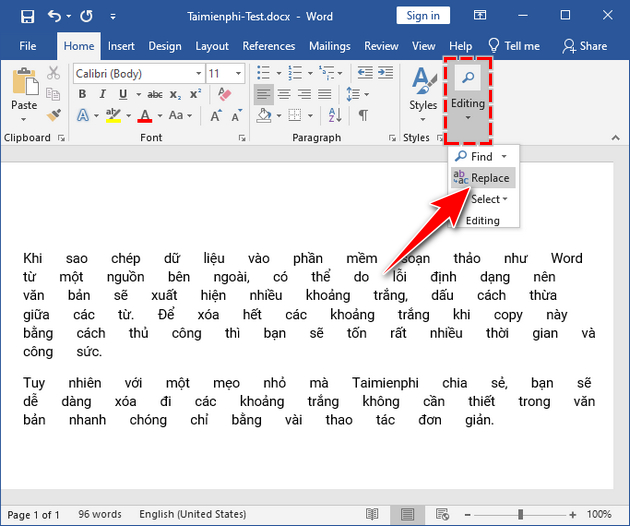Toggle Justify paragraph alignment

[325, 94]
